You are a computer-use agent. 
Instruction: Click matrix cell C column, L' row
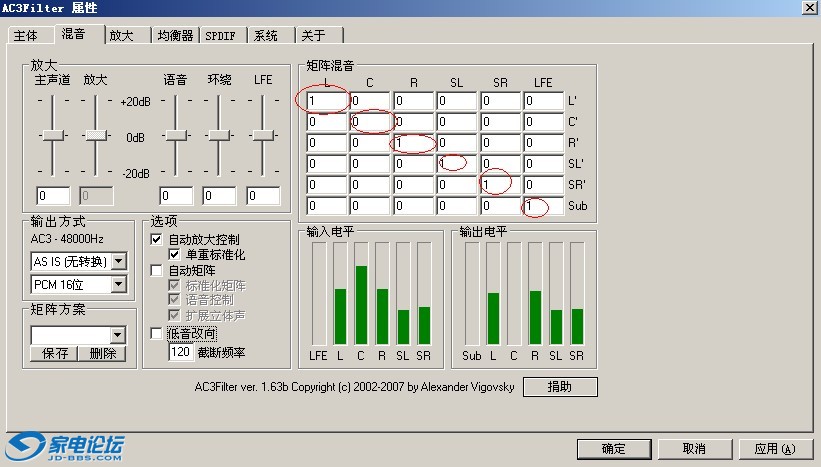click(x=370, y=101)
